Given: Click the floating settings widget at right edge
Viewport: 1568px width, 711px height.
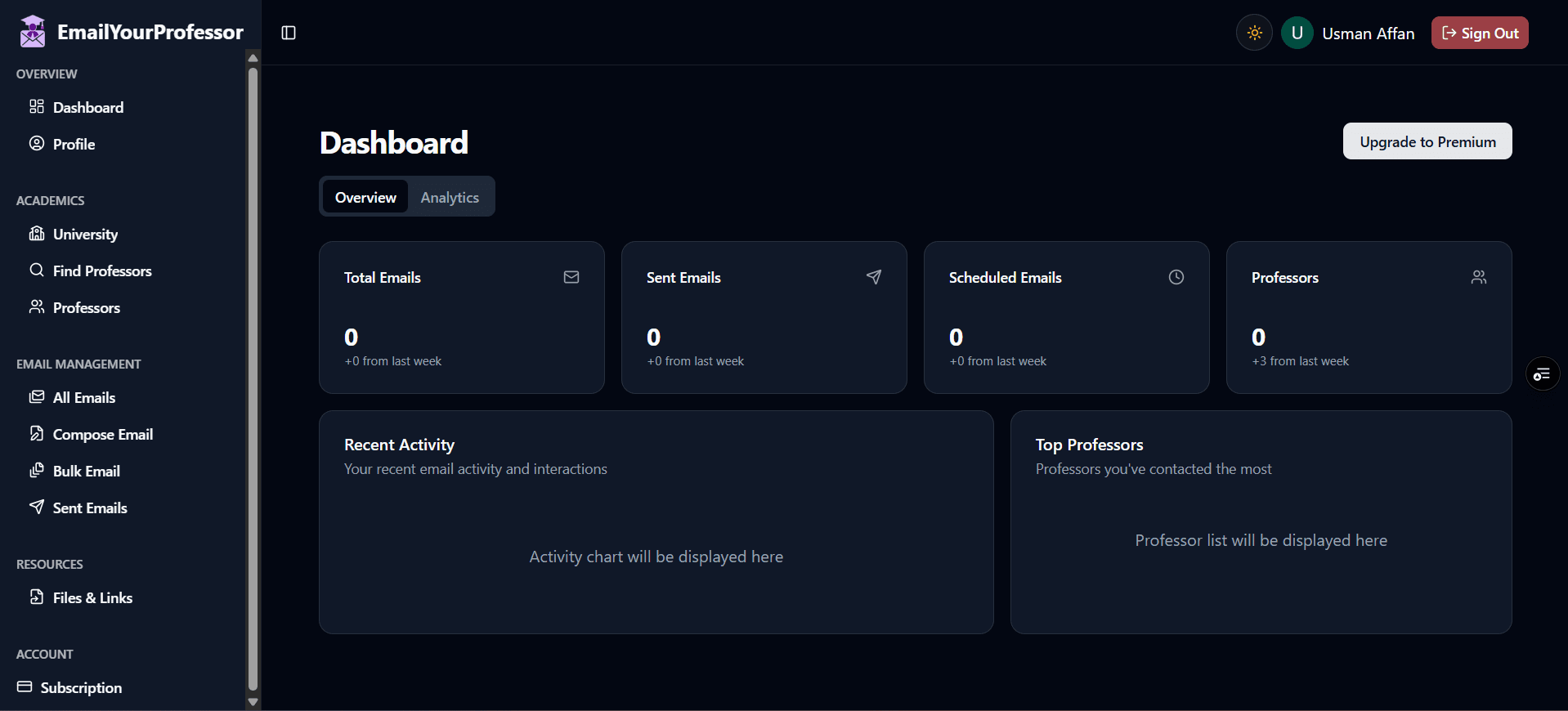Looking at the screenshot, I should [1542, 374].
